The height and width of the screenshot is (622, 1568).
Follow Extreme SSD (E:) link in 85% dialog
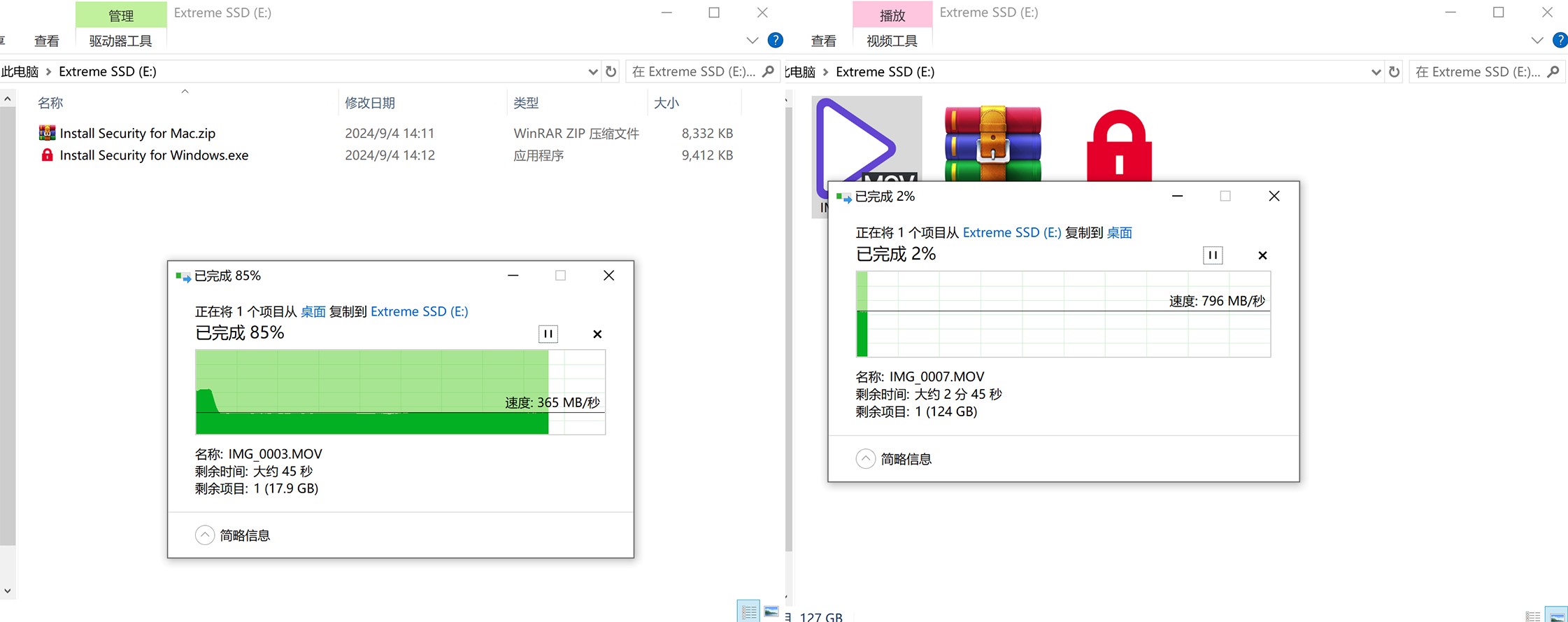[x=420, y=311]
